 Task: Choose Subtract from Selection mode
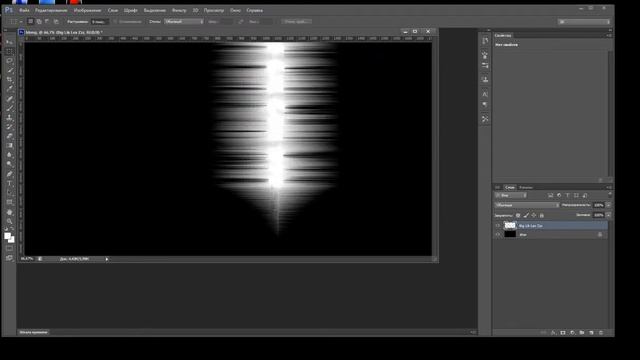click(x=47, y=22)
